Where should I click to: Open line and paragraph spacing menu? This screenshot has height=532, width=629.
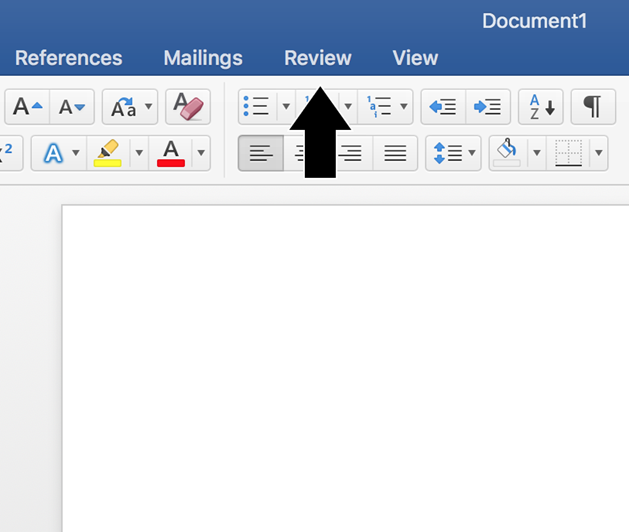[453, 153]
